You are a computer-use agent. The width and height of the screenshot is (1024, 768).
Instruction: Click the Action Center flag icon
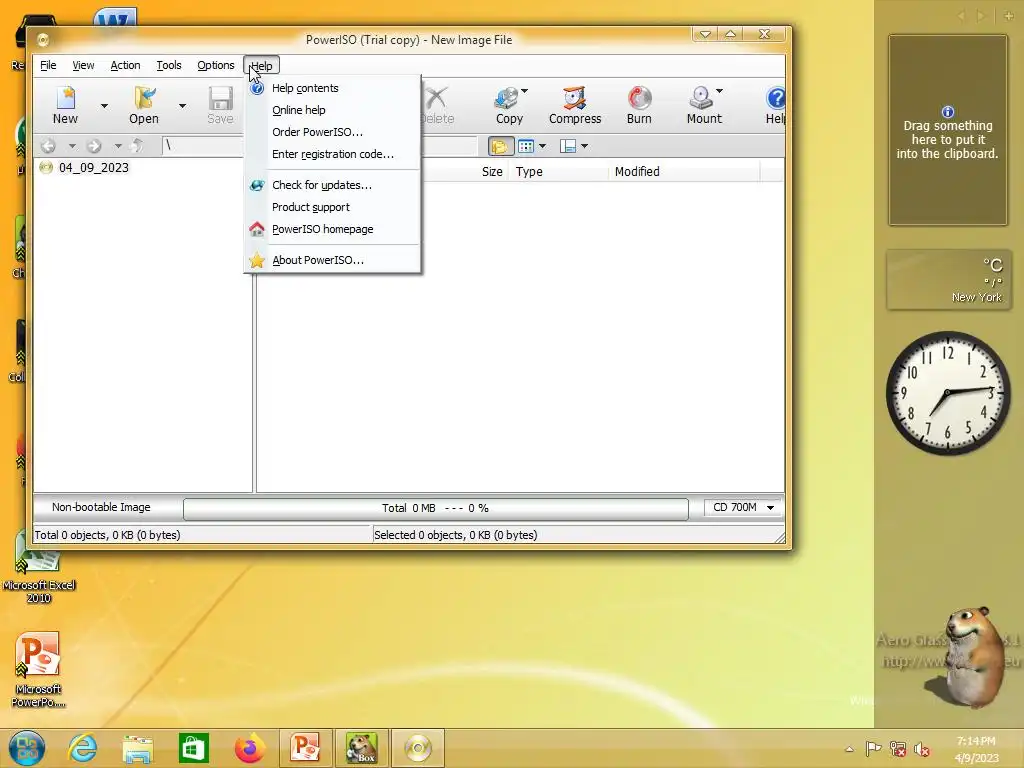point(873,749)
